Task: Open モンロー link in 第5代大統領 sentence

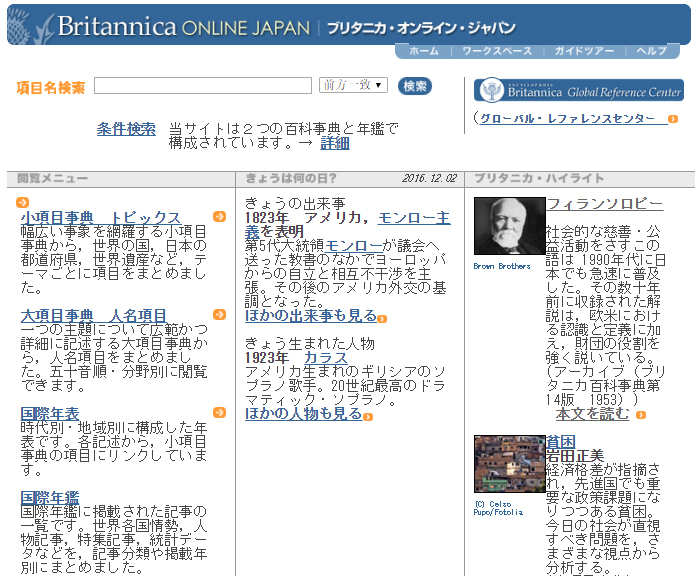Action: click(354, 246)
